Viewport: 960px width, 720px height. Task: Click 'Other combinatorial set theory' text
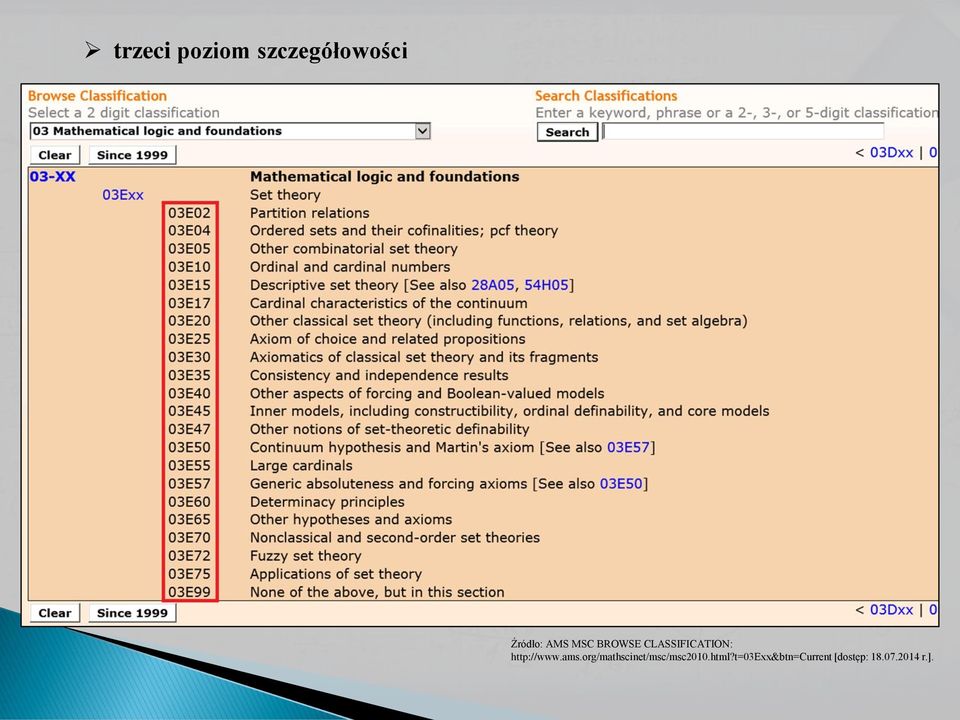click(x=354, y=249)
